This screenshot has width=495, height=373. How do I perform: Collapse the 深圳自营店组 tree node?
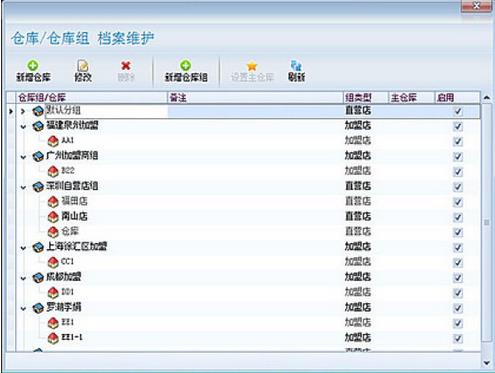pos(23,187)
